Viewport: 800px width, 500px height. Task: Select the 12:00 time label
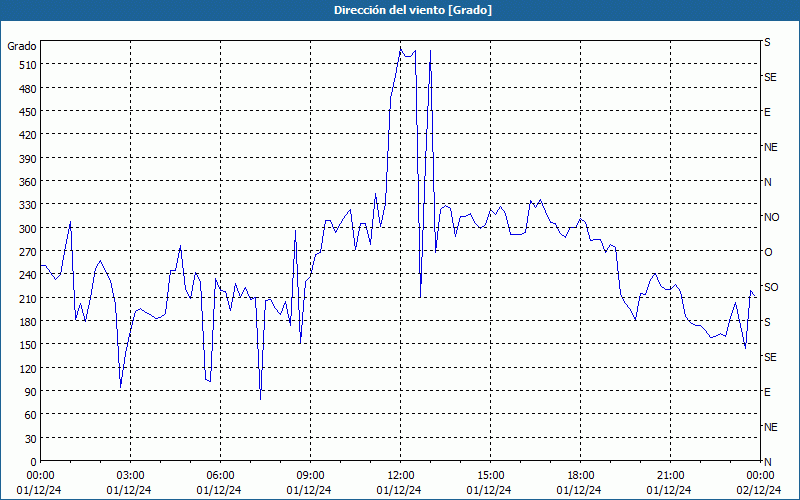[x=401, y=476]
